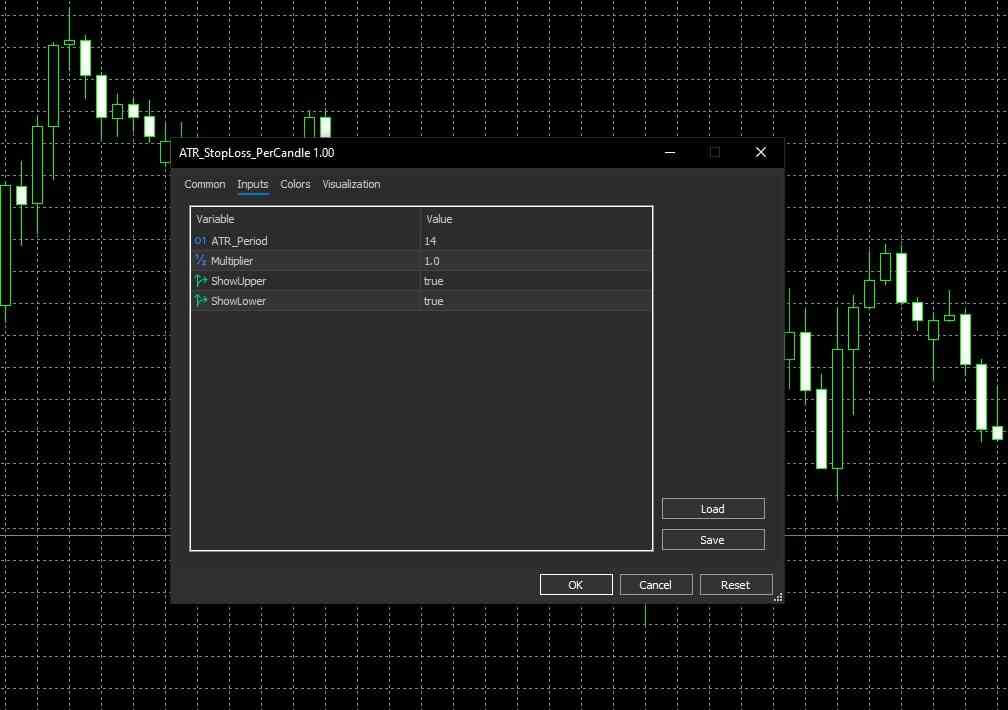Switch to the Common tab
The image size is (1008, 710).
[x=205, y=184]
